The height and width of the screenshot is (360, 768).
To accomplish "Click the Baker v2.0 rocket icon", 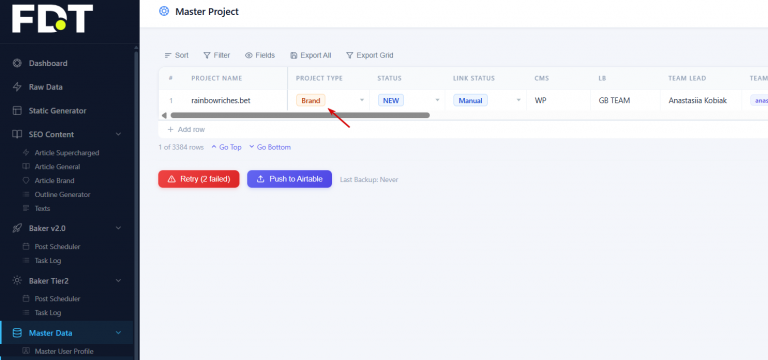I will (17, 228).
